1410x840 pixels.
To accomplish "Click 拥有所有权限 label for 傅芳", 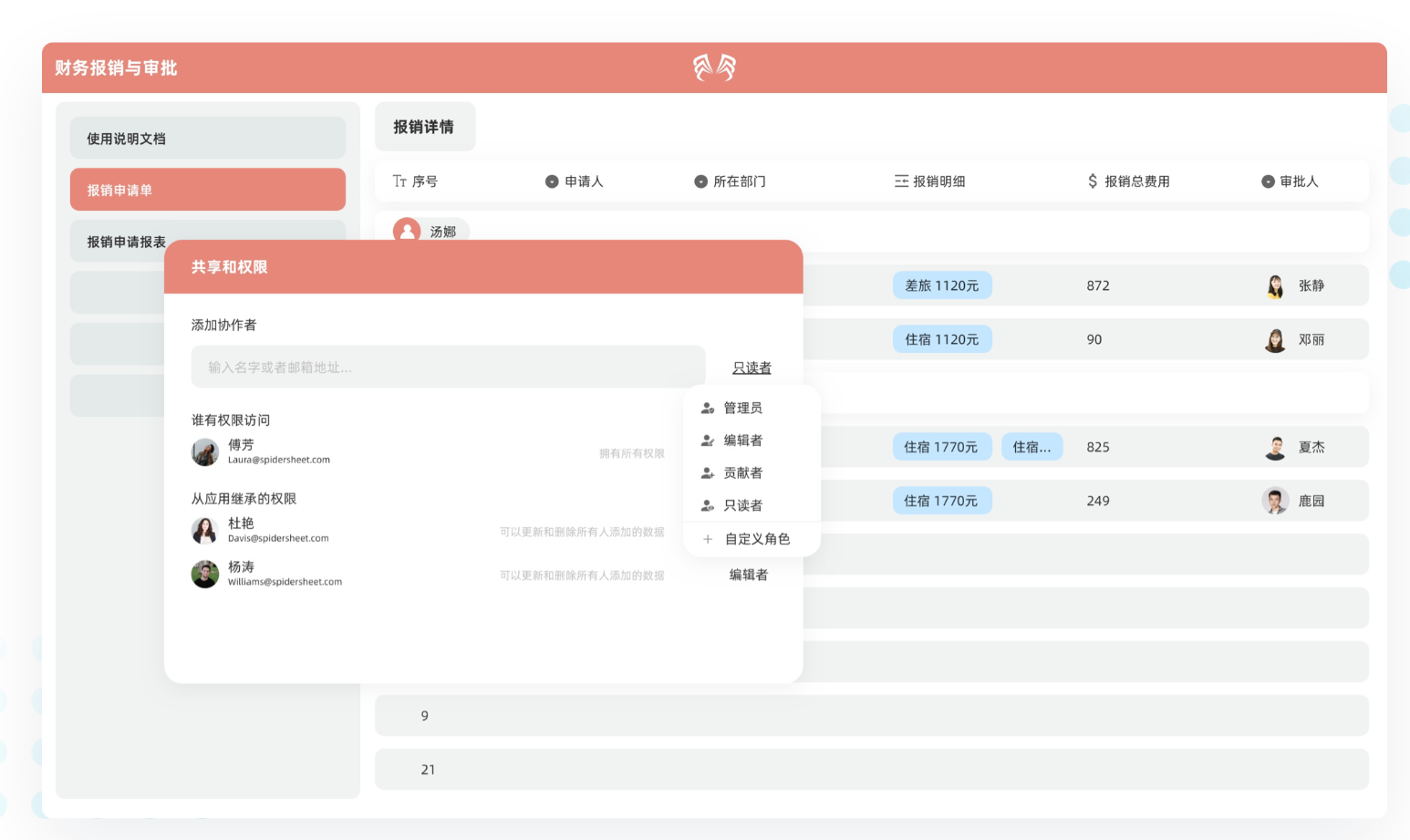I will (632, 453).
